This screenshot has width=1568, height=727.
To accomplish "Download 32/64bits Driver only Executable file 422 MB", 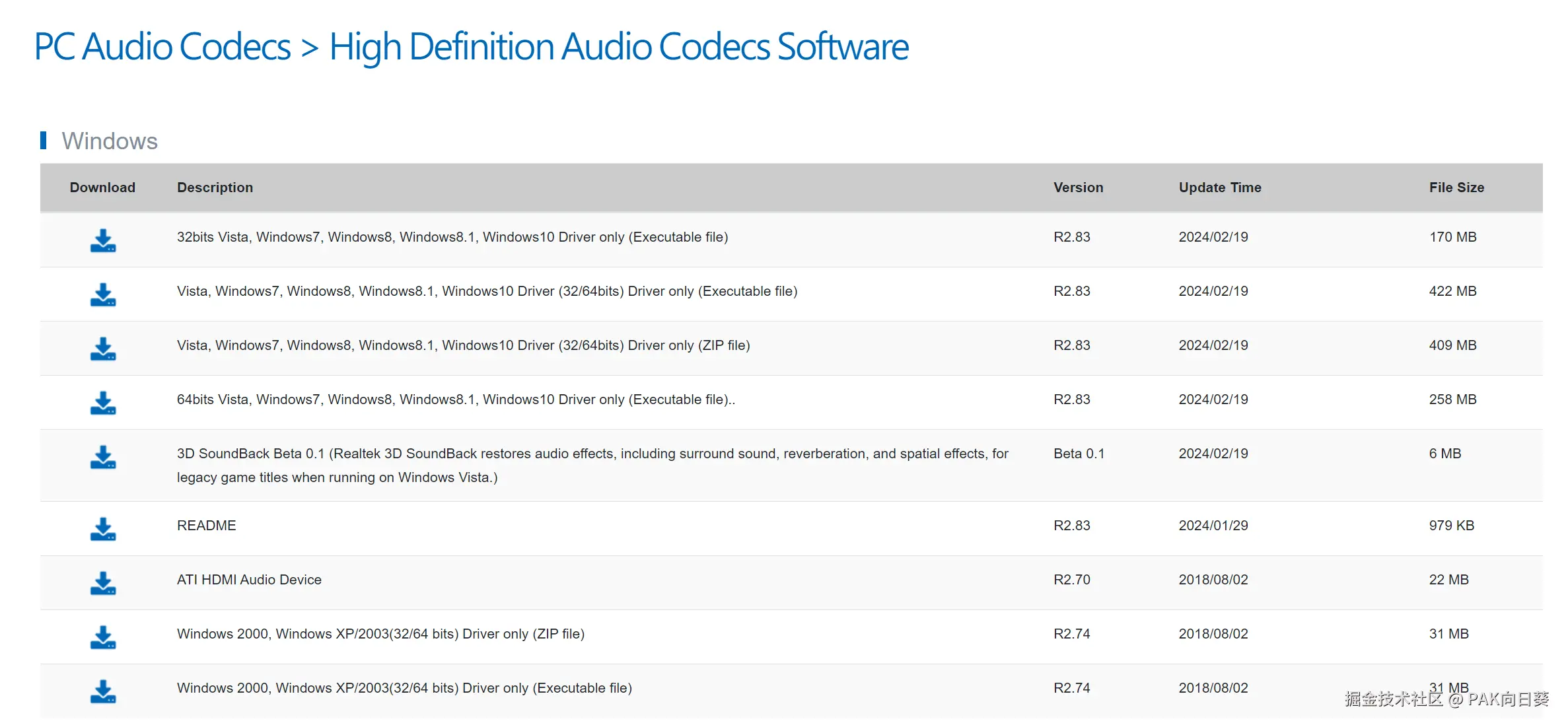I will click(103, 294).
